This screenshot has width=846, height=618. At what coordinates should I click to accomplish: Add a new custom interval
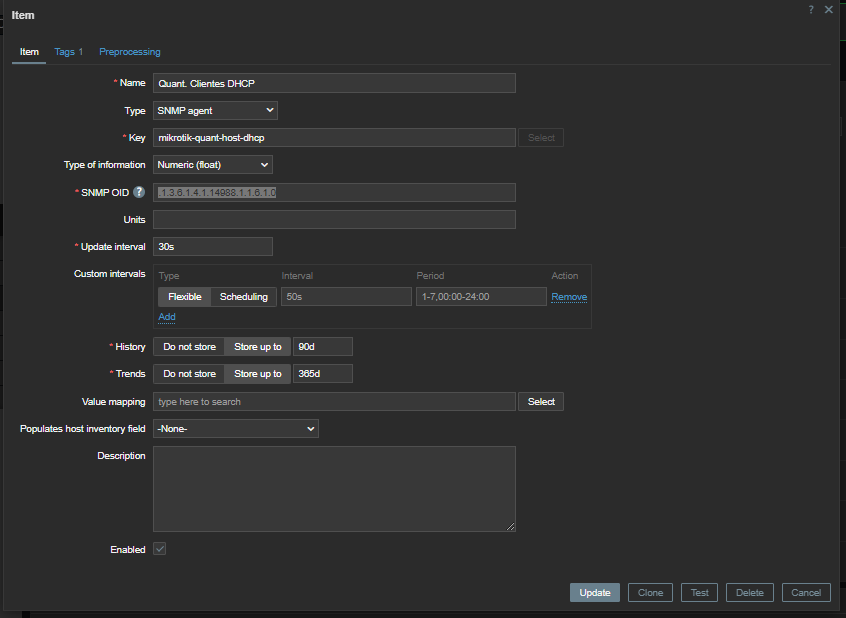click(167, 317)
